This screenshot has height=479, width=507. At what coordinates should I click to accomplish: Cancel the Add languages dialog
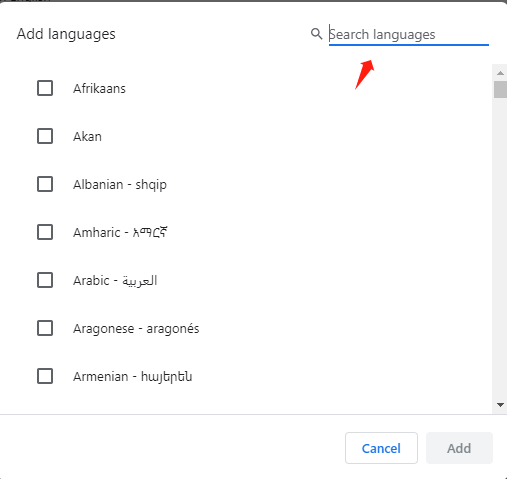coord(381,448)
